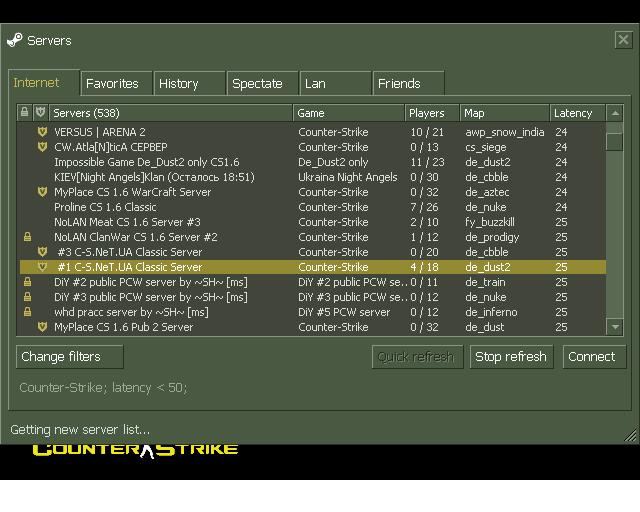Select DiY #3 public PCW server name
Image resolution: width=640 pixels, height=512 pixels.
[x=151, y=297]
